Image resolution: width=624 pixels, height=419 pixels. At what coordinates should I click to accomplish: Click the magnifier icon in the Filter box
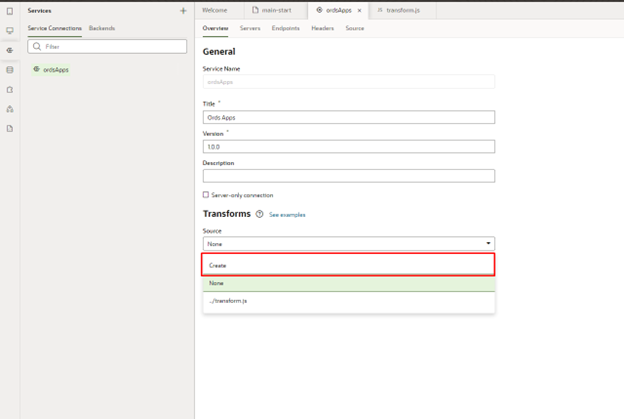pos(37,47)
